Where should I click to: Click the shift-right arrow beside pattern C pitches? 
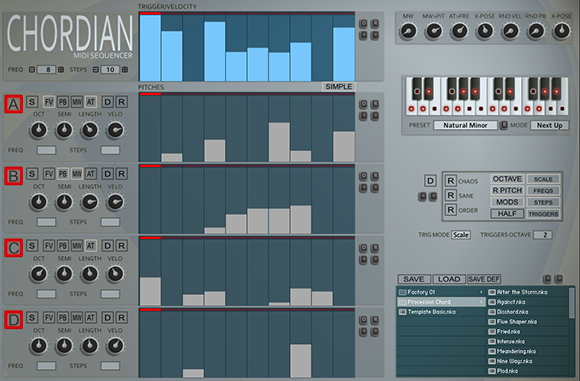click(x=375, y=260)
